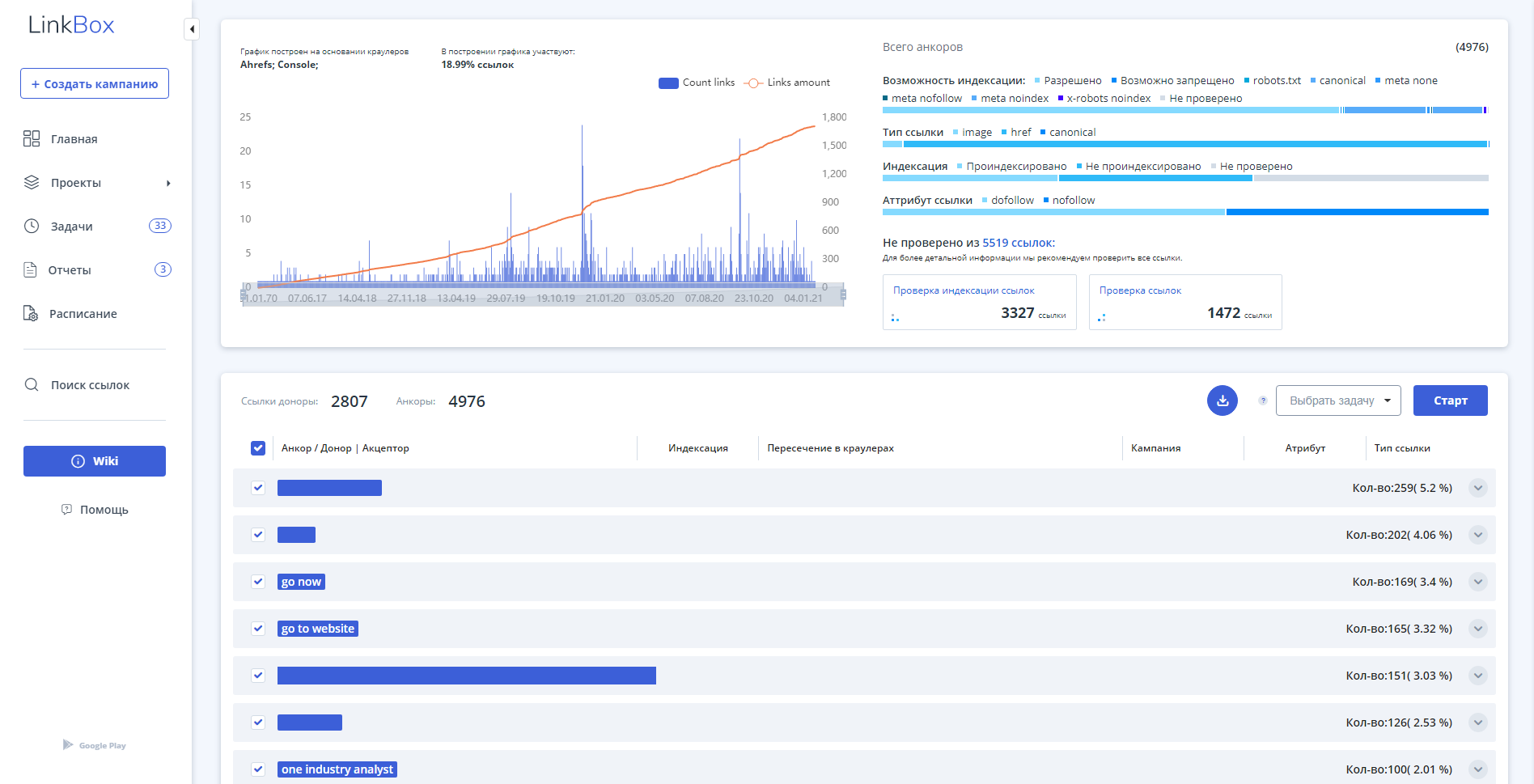The width and height of the screenshot is (1534, 784).
Task: Uncheck the one industry analyst row
Action: [x=258, y=769]
